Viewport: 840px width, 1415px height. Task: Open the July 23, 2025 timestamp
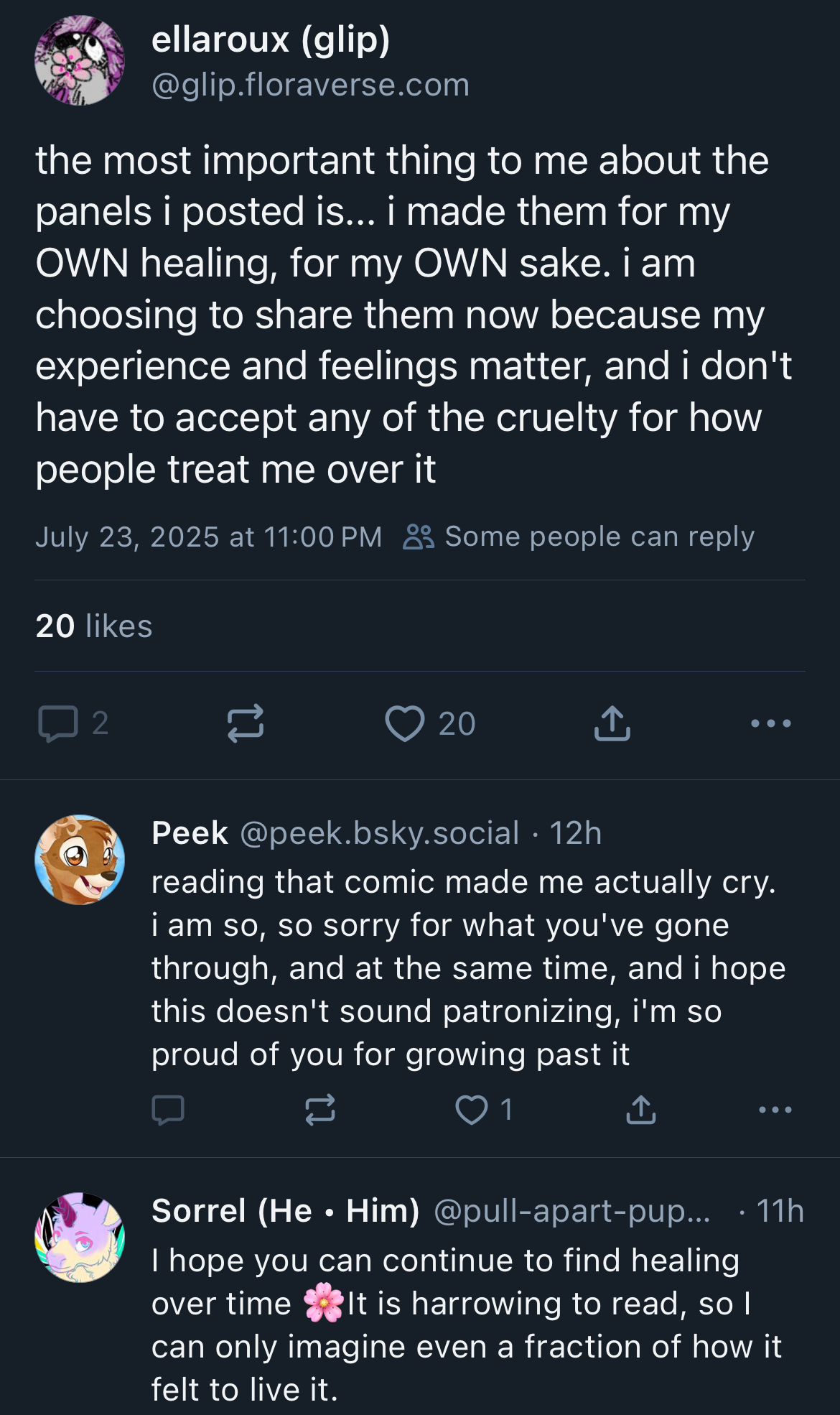point(209,537)
